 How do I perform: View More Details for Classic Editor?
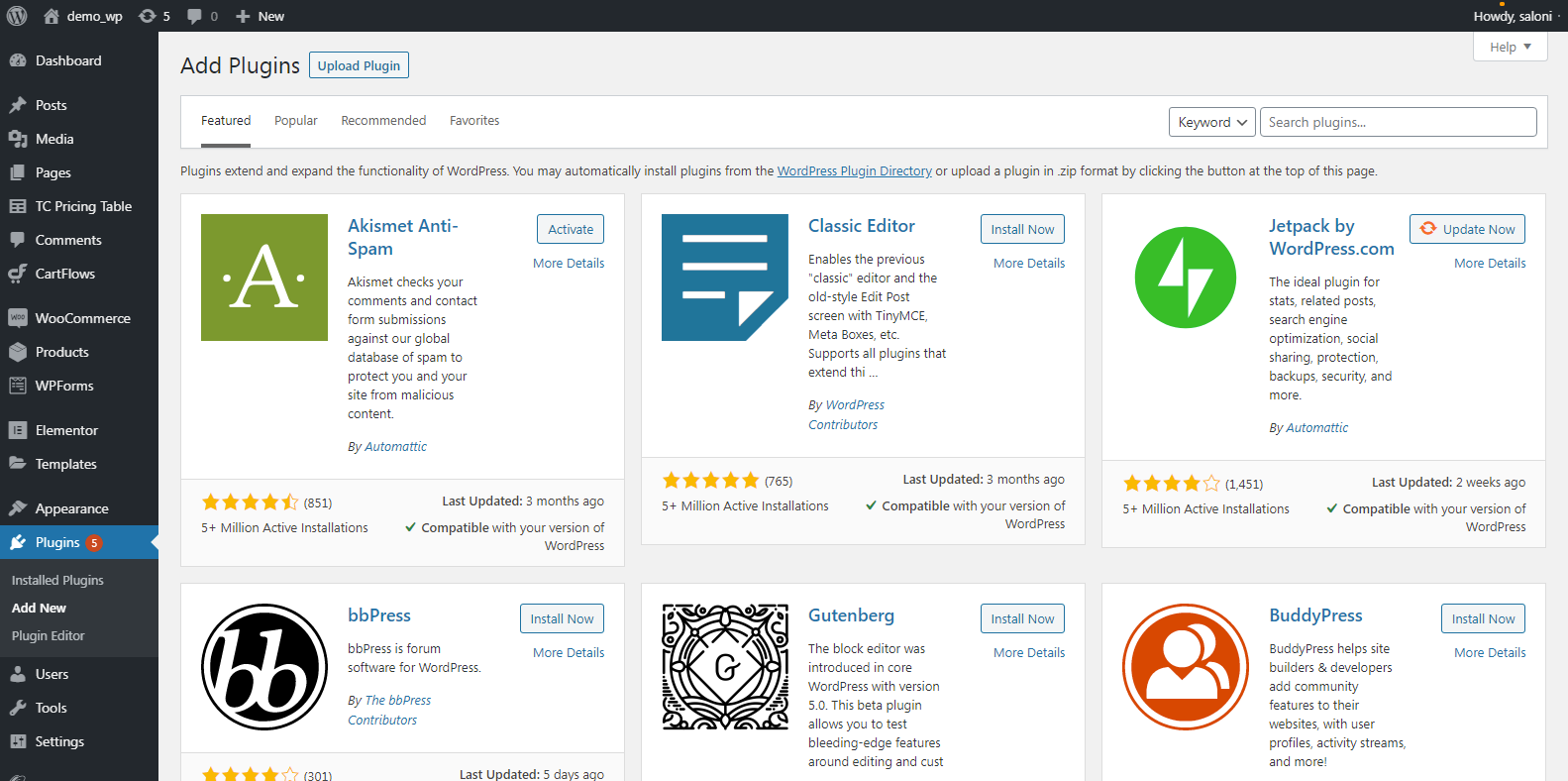click(1029, 263)
